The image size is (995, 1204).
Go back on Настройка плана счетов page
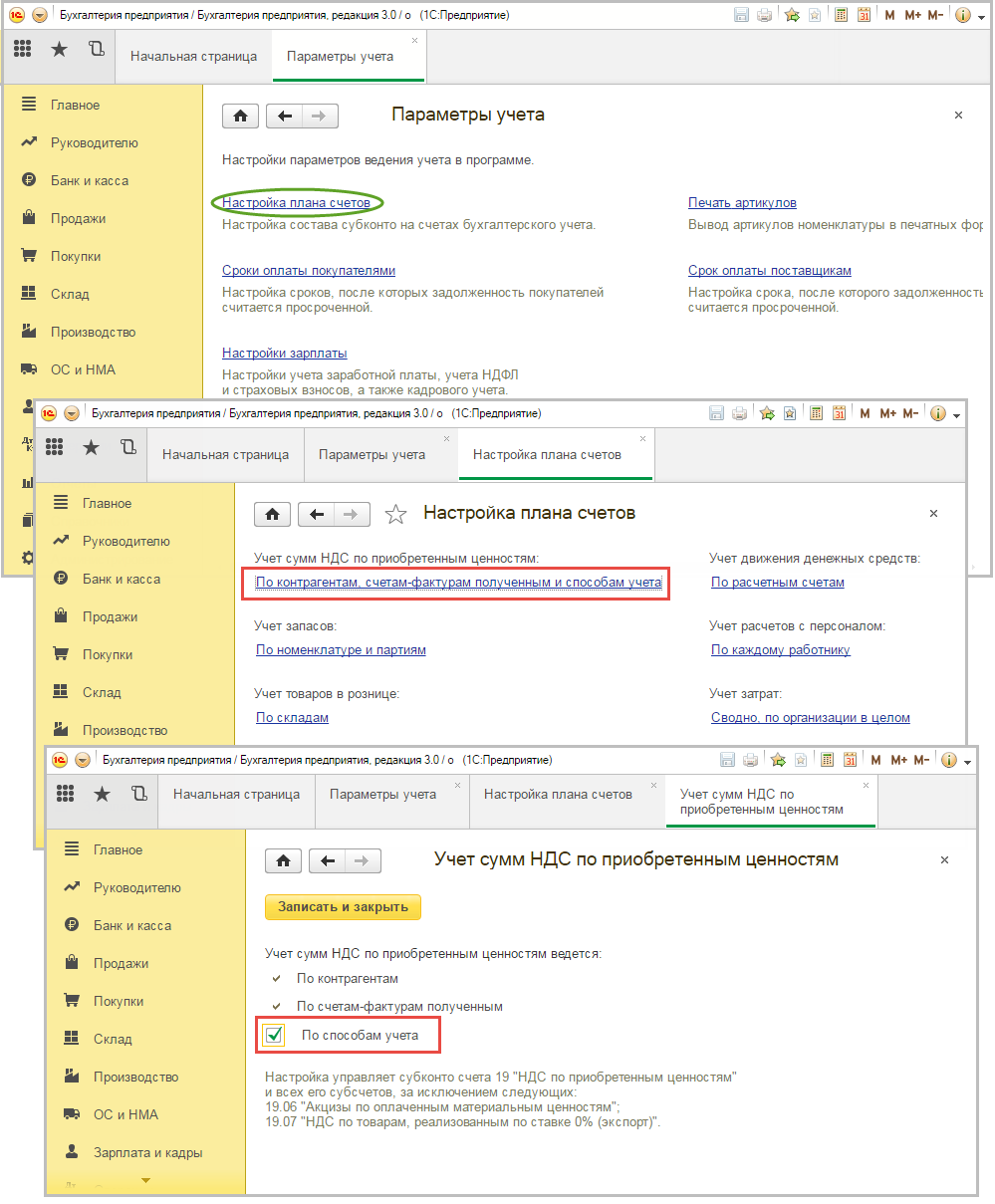tap(317, 514)
